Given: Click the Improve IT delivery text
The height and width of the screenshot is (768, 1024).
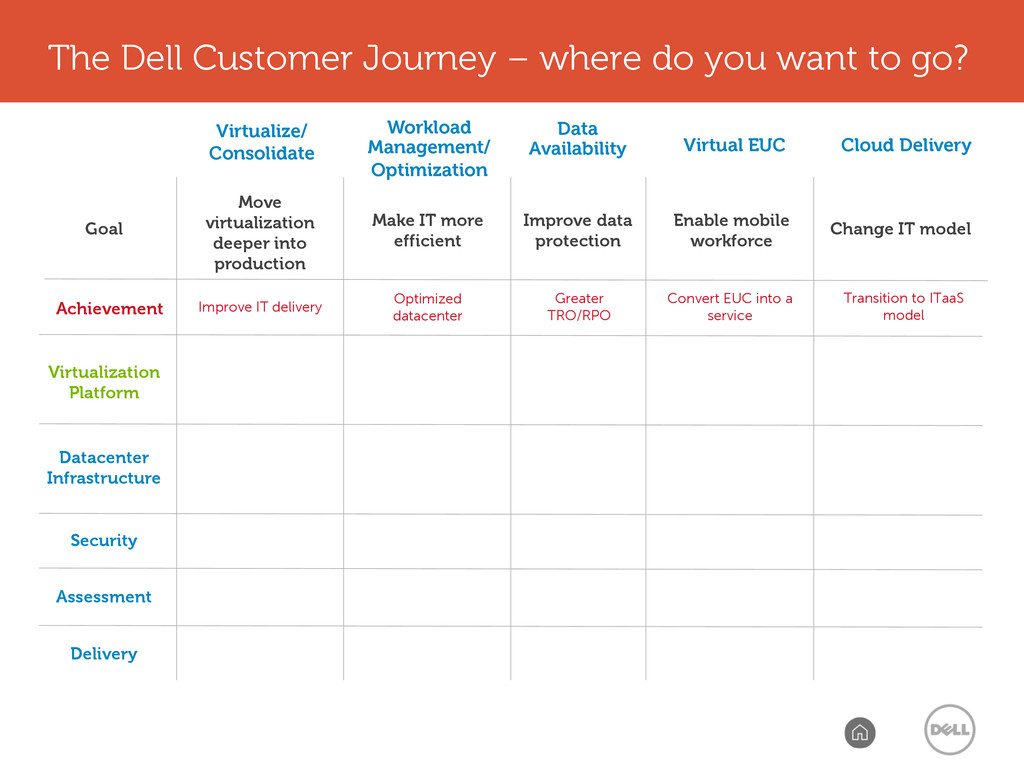Looking at the screenshot, I should pyautogui.click(x=260, y=307).
